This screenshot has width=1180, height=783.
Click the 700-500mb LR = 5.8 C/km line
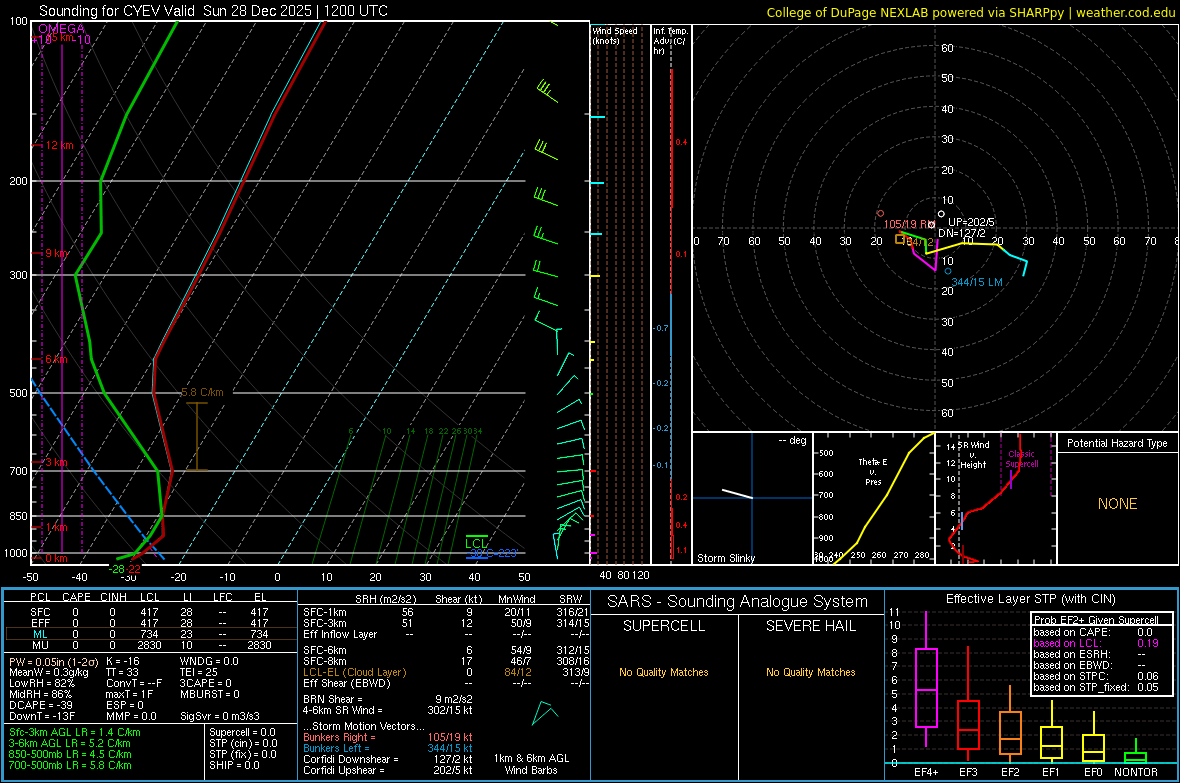70,765
